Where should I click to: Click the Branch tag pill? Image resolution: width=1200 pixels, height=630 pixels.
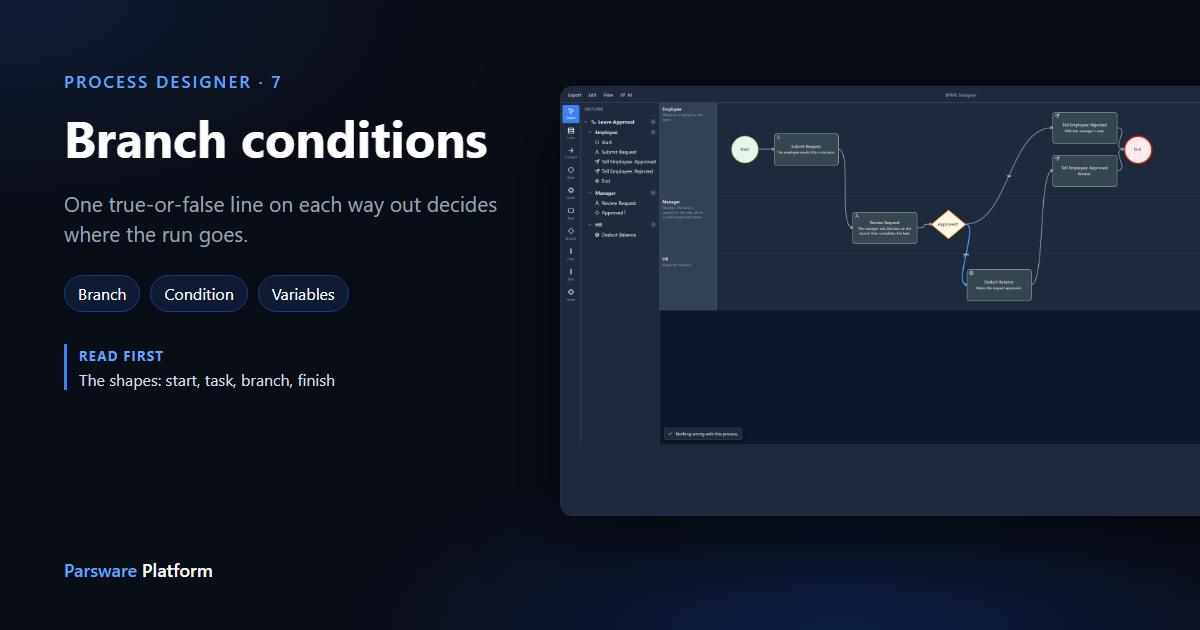pos(102,294)
